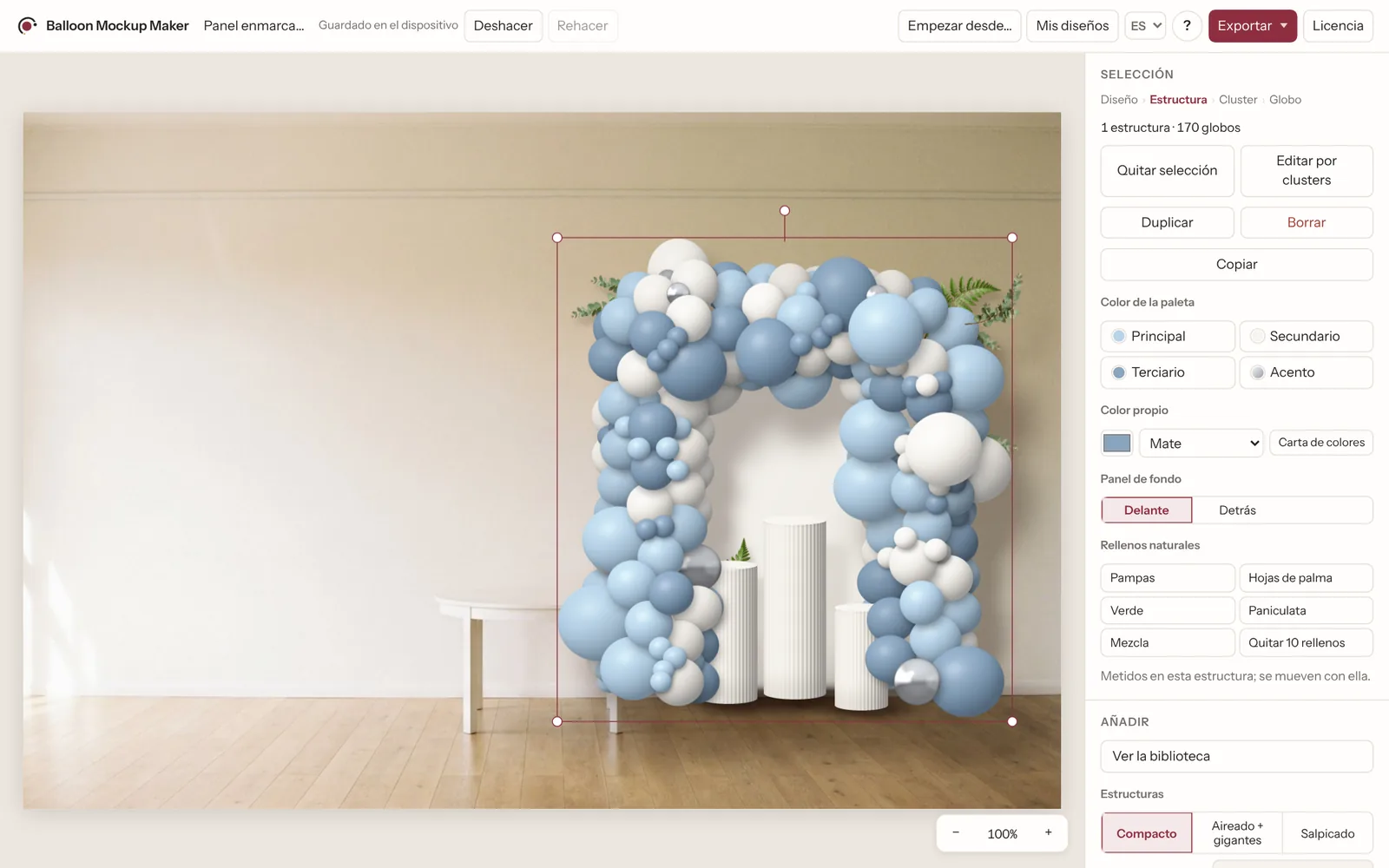This screenshot has height=868, width=1389.
Task: Click Quitar 10 rellenos
Action: pyautogui.click(x=1306, y=642)
